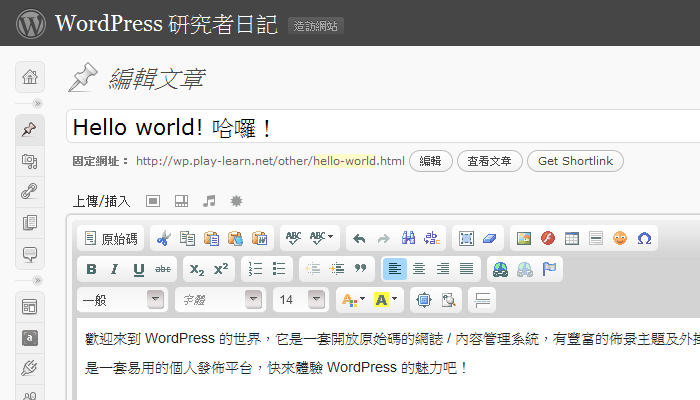Click the 造訪網站 visit site button
This screenshot has height=400, width=700.
click(x=316, y=26)
